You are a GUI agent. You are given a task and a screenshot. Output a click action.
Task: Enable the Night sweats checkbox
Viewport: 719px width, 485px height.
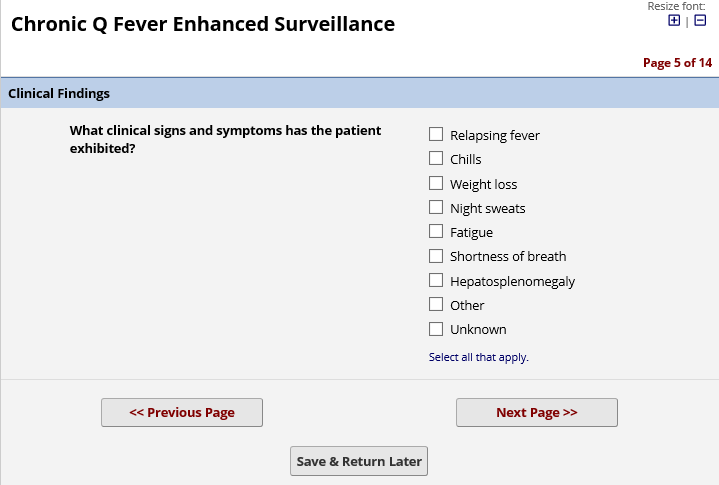pyautogui.click(x=436, y=207)
